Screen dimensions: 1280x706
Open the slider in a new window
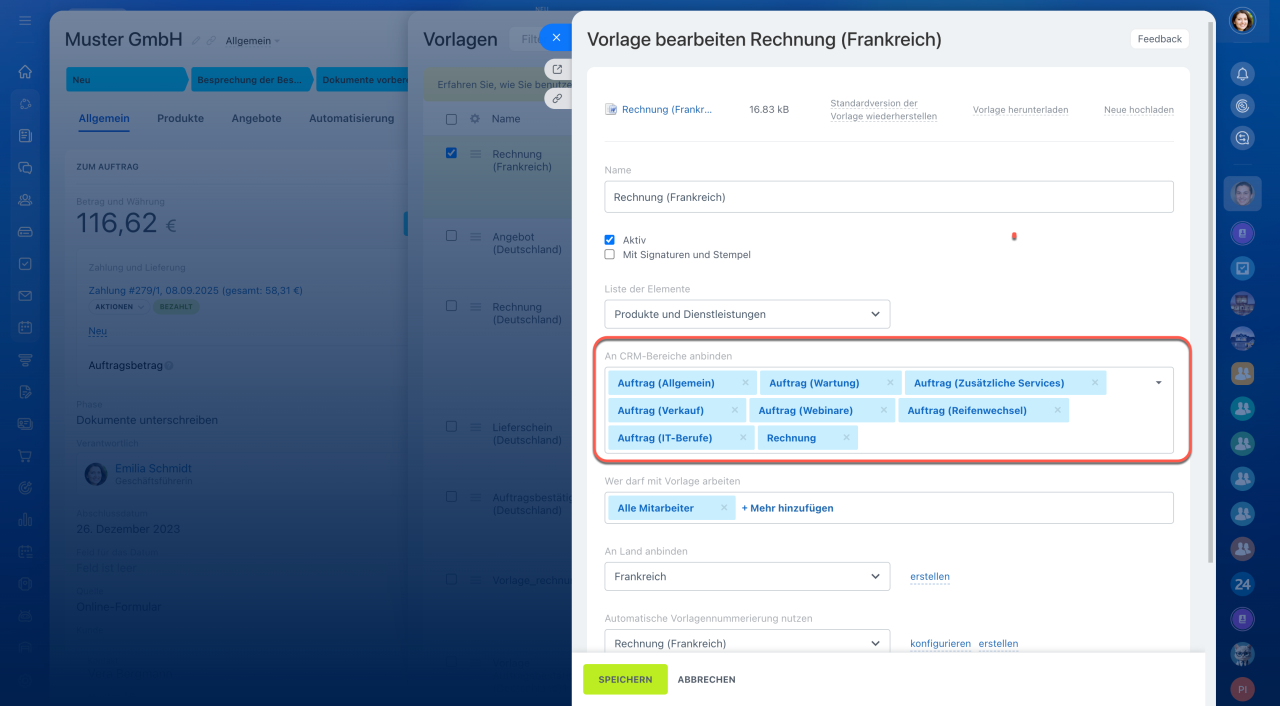(557, 69)
